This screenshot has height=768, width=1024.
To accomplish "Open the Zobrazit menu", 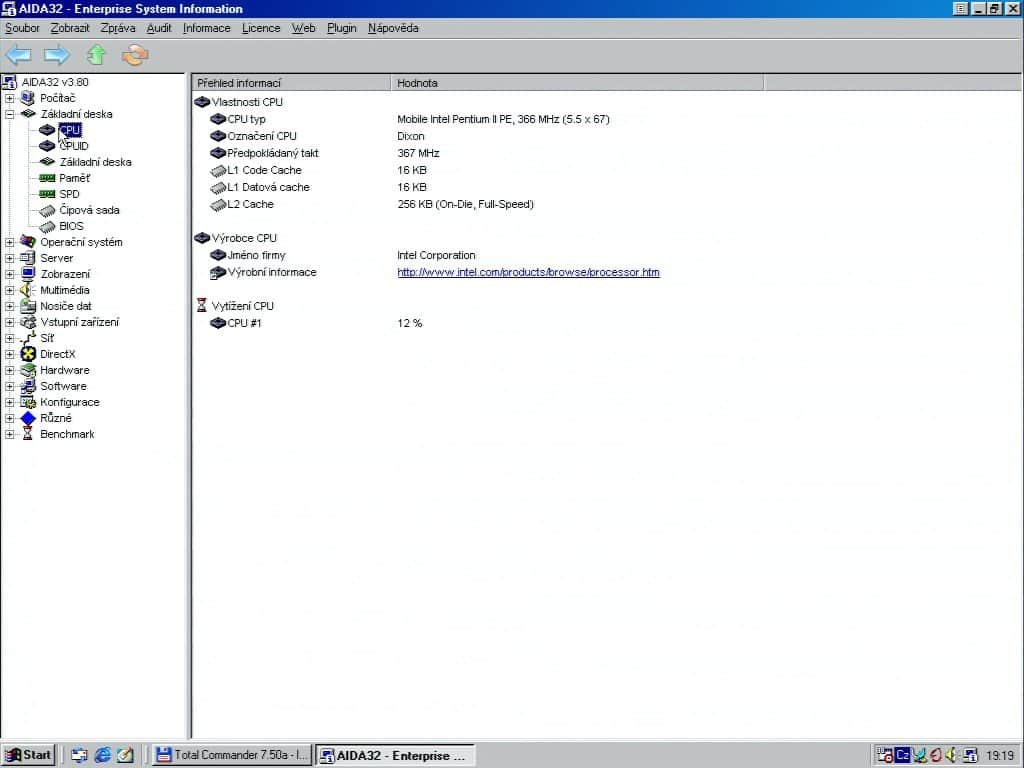I will [70, 28].
